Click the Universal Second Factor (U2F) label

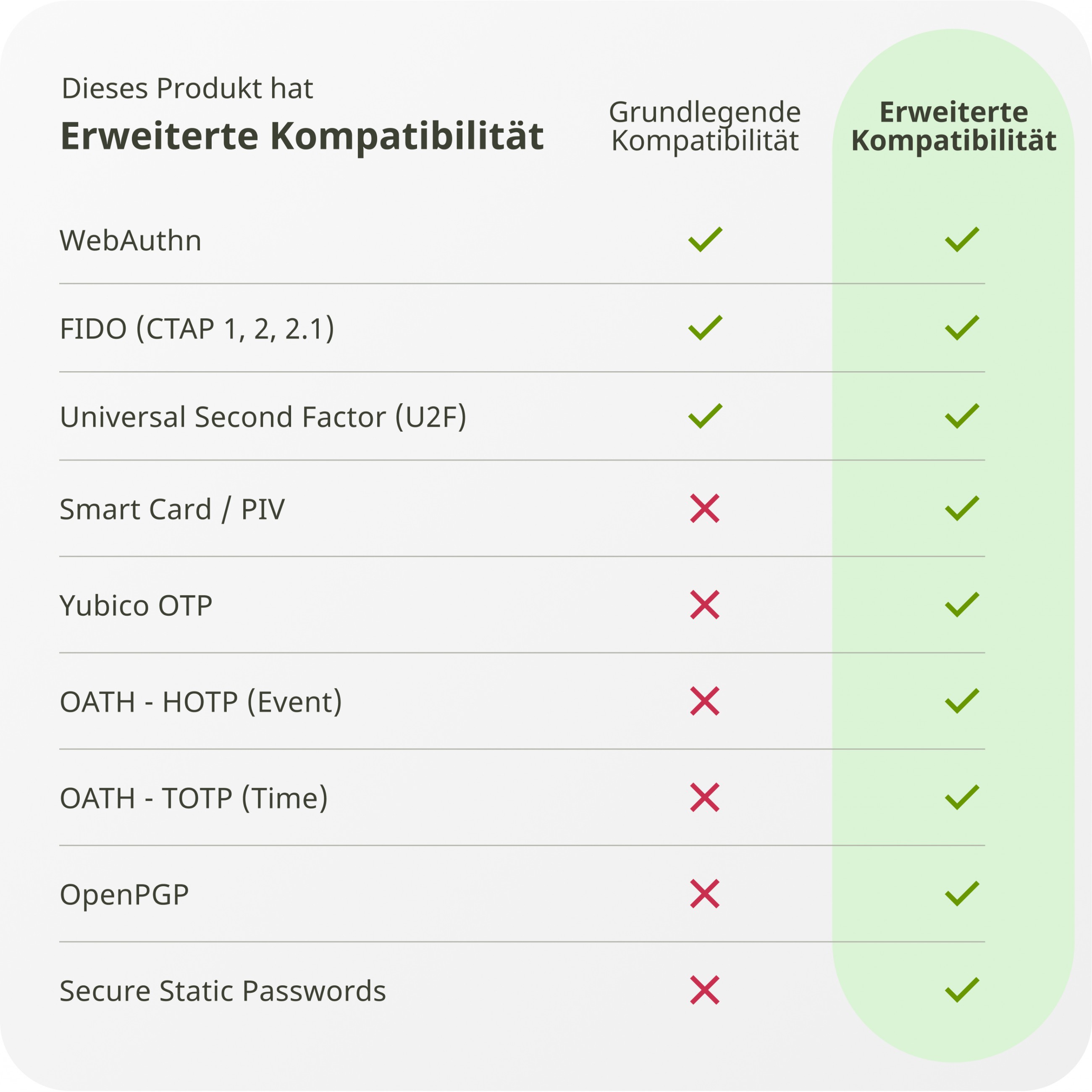(x=263, y=417)
